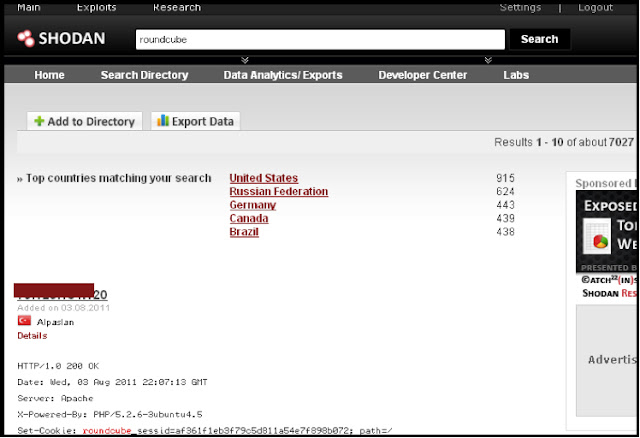Click the Logout link
The image size is (640, 438).
(x=595, y=7)
